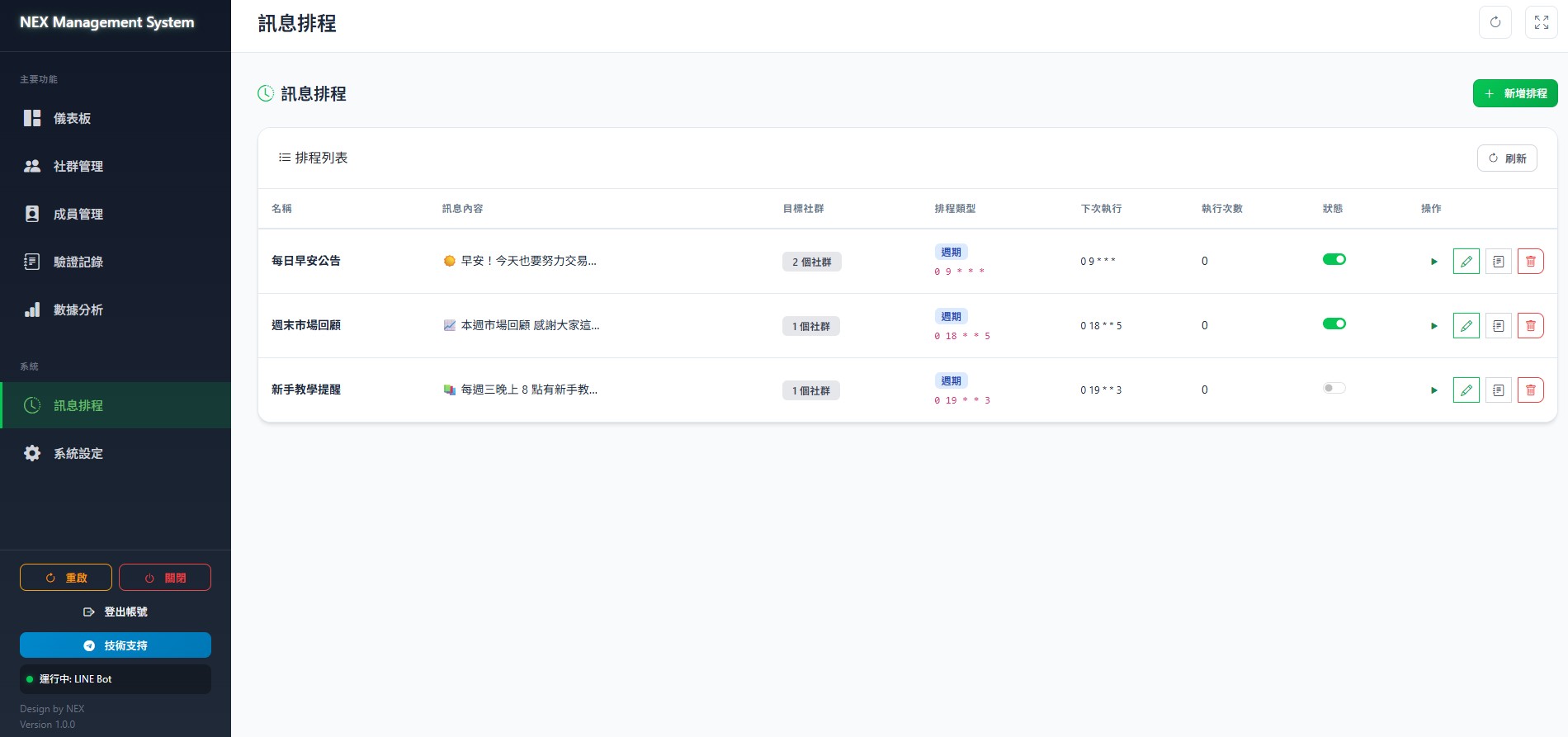
Task: View logs for 週末市場回顧
Action: click(1498, 326)
